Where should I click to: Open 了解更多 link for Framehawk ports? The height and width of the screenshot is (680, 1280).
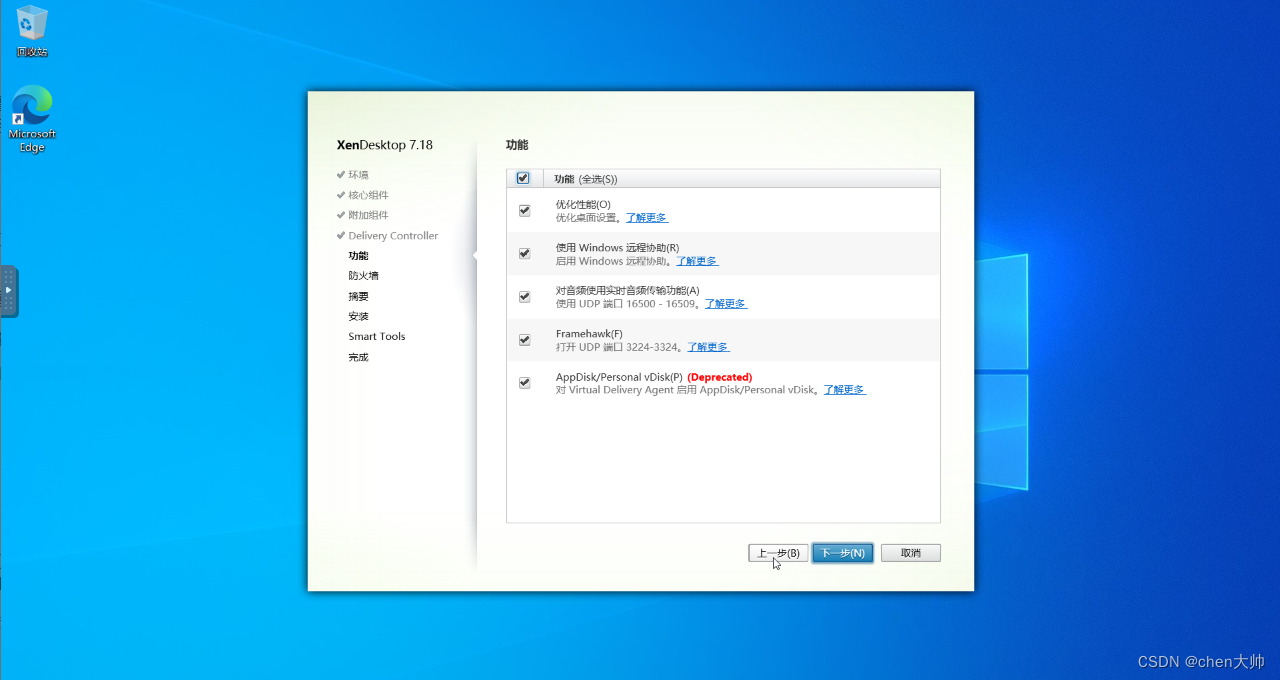coord(708,346)
